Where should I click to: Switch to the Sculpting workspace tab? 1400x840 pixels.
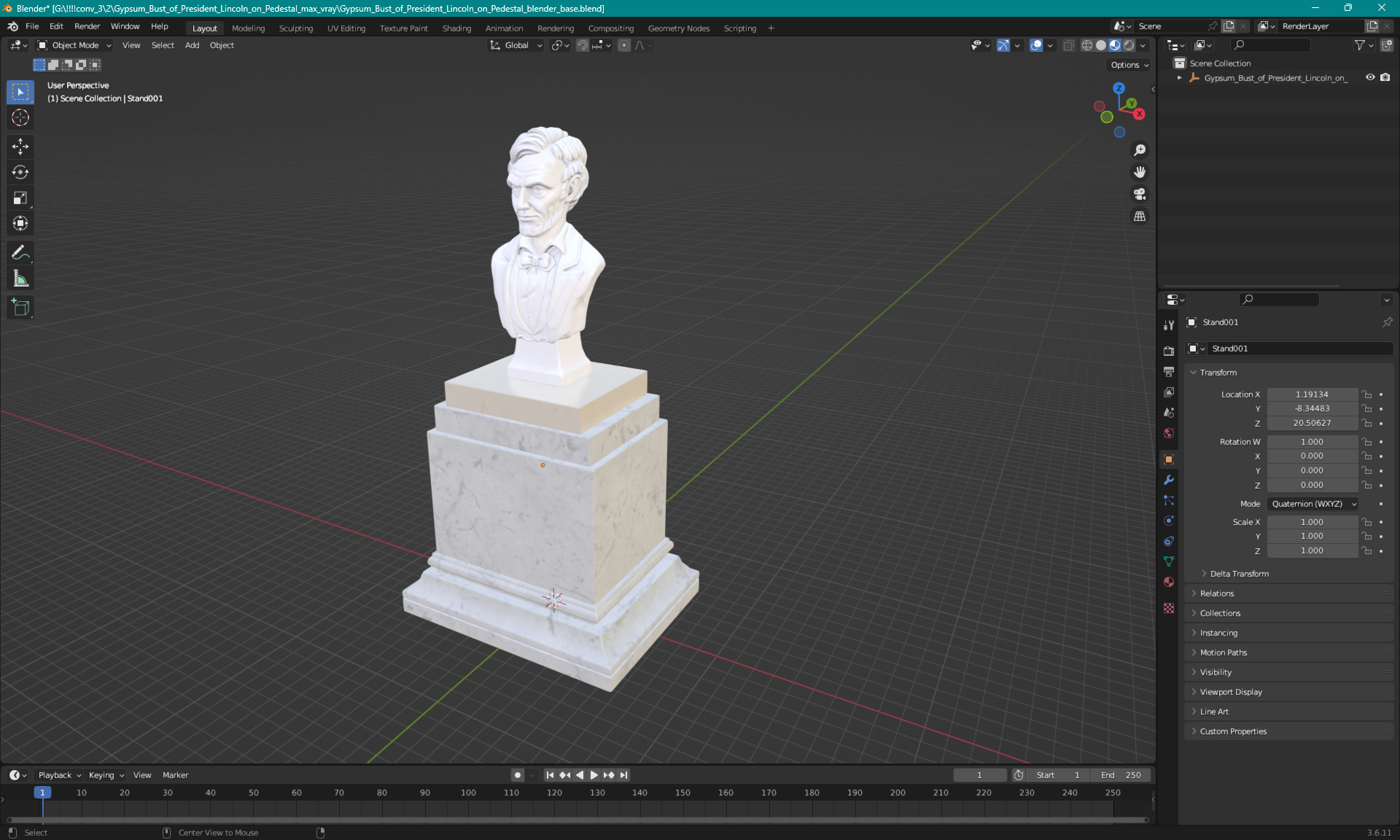coord(295,28)
